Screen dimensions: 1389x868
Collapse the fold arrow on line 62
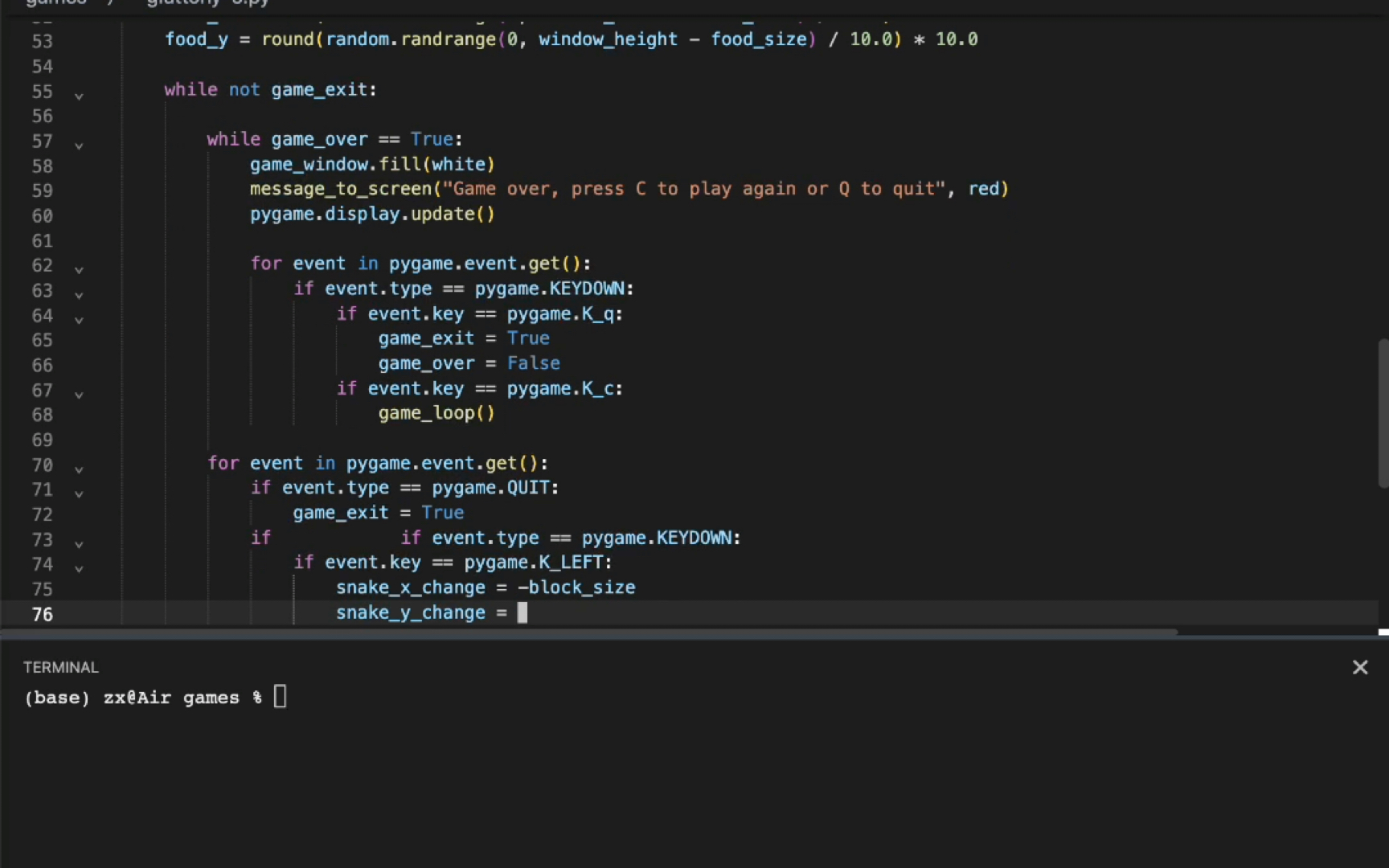click(79, 269)
